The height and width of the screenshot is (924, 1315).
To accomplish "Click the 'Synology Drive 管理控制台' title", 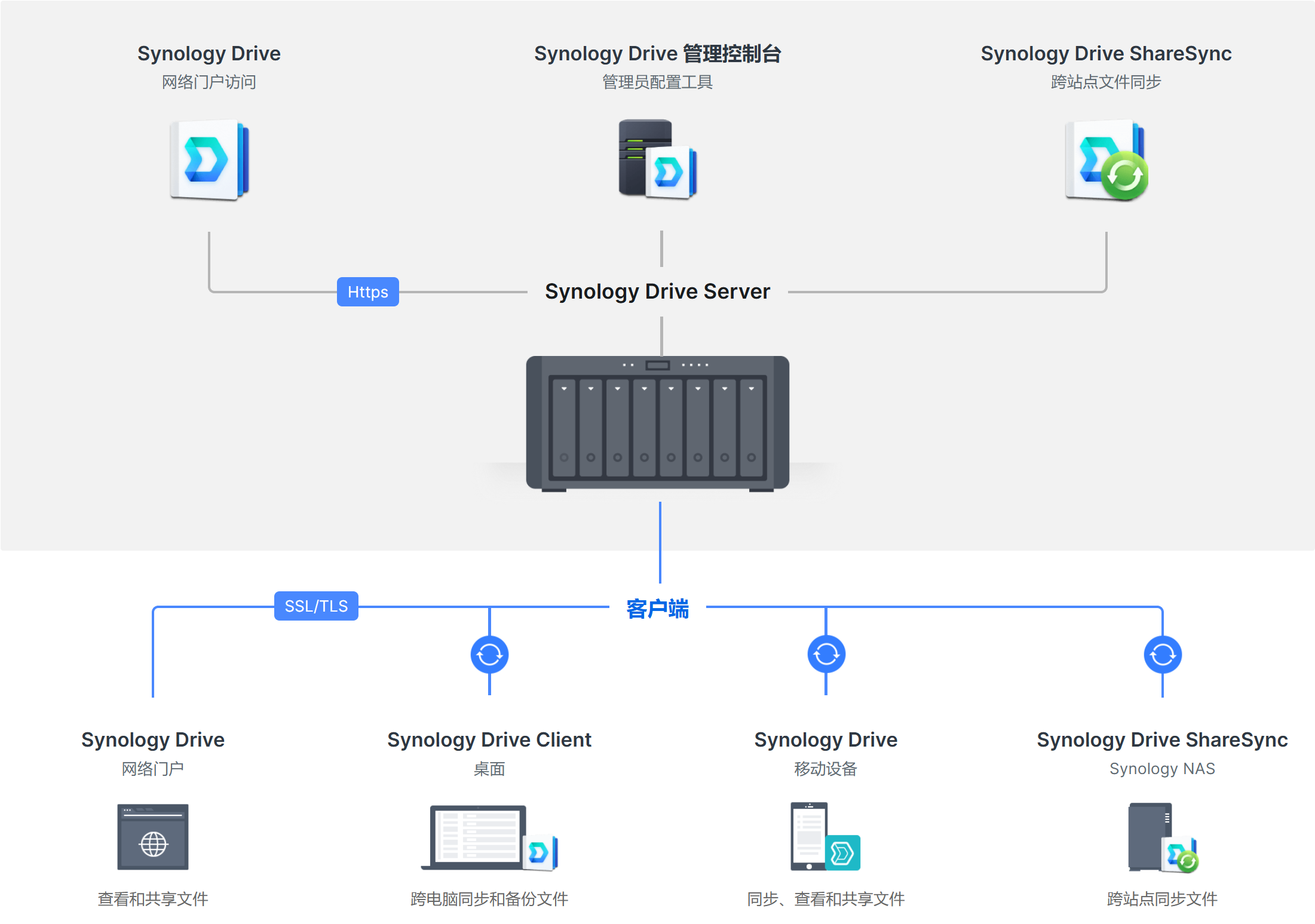I will pos(658,54).
